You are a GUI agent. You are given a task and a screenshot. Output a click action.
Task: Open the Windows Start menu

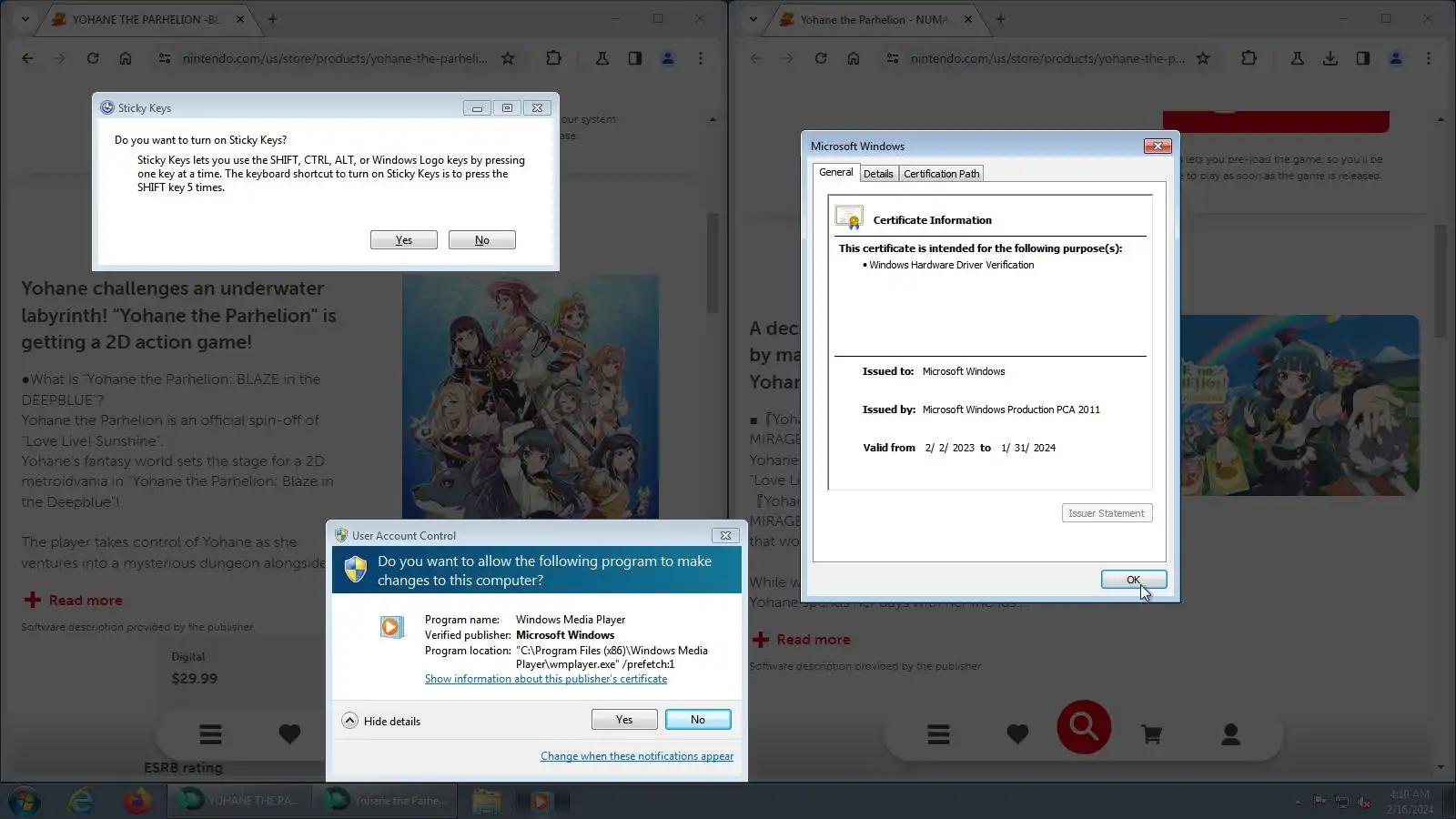pos(25,801)
